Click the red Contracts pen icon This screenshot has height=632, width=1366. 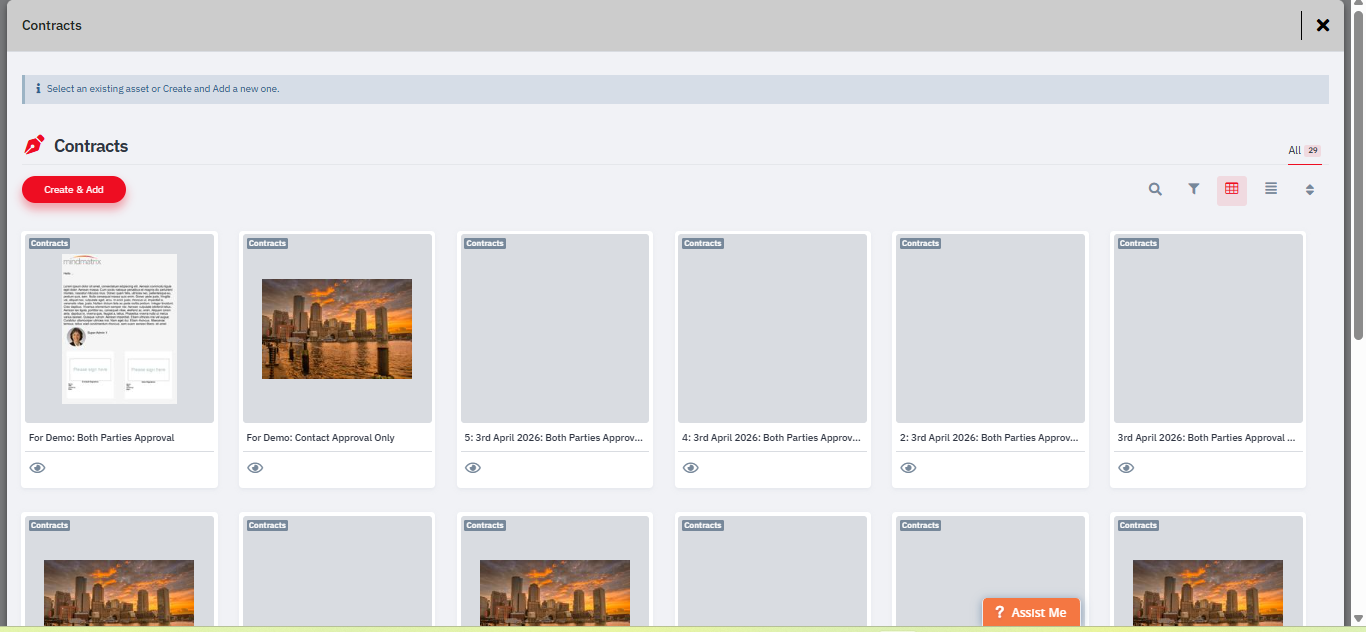coord(35,146)
